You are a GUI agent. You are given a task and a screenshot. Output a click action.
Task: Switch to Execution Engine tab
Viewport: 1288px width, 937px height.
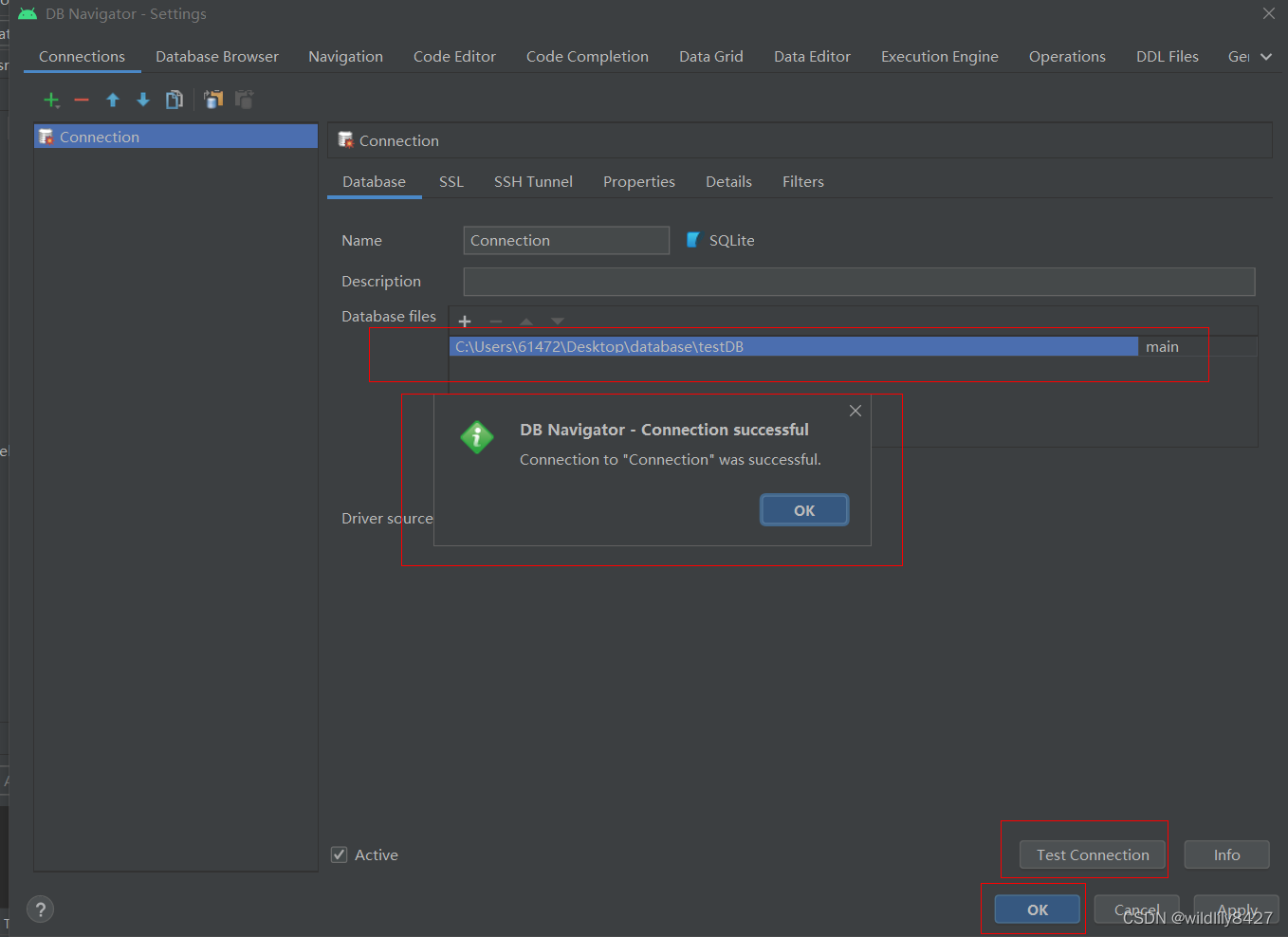[x=940, y=57]
